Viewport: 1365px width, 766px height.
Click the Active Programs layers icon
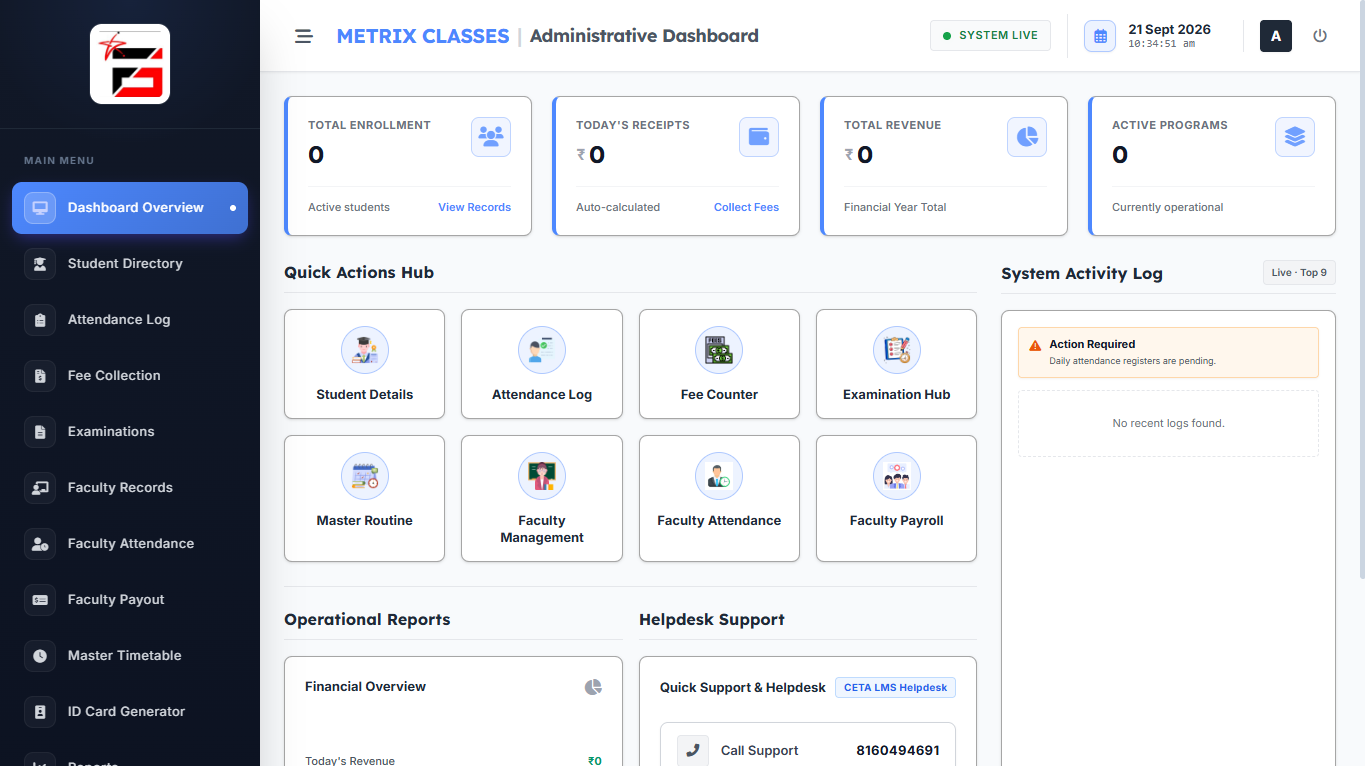(1295, 137)
